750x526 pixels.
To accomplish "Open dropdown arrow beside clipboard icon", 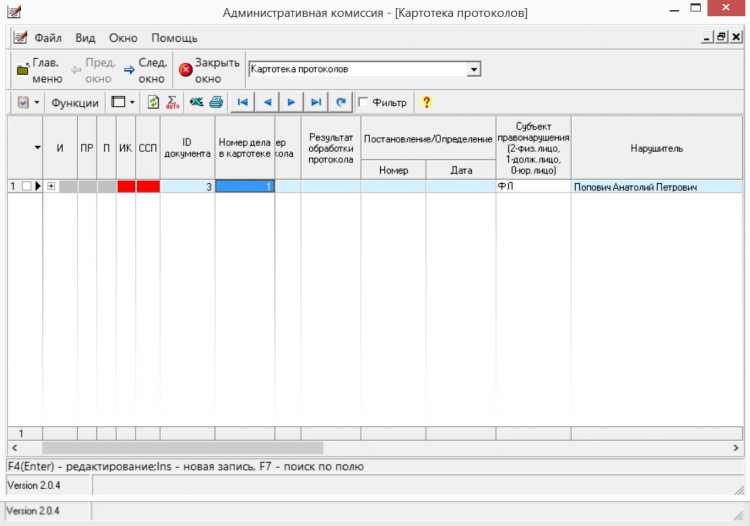I will (36, 102).
